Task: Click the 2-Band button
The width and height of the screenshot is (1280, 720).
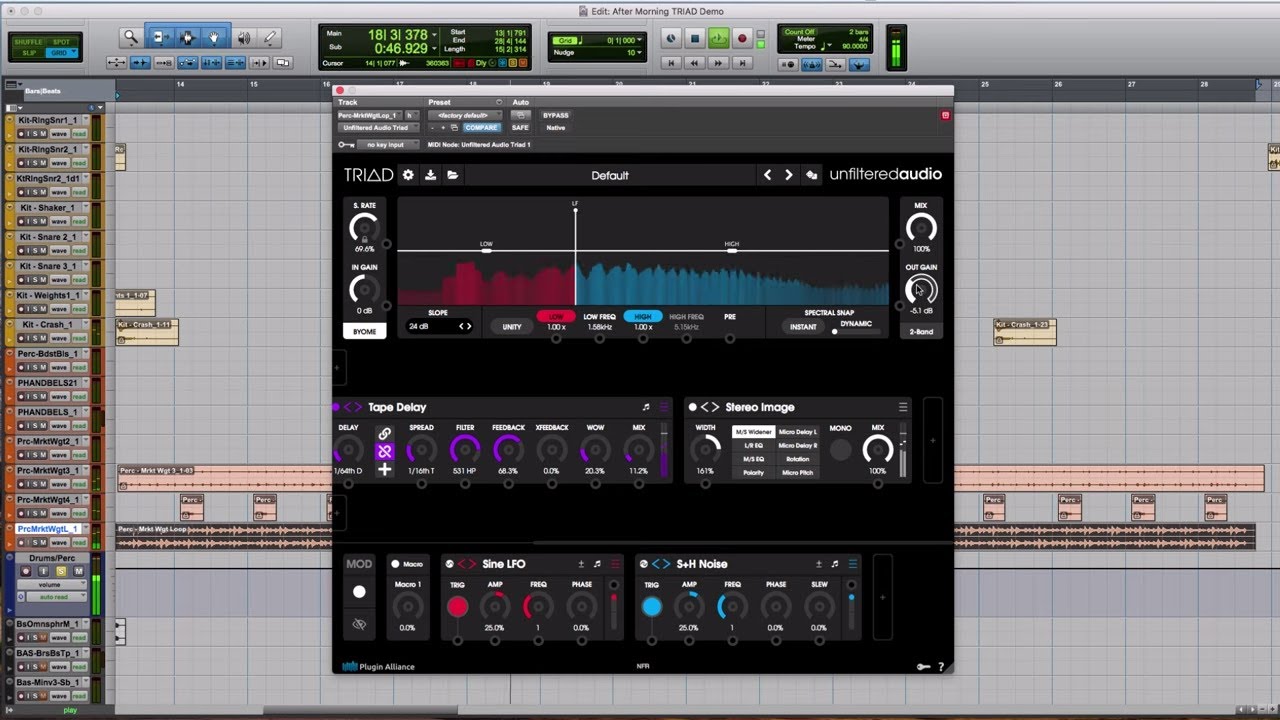Action: [x=921, y=331]
